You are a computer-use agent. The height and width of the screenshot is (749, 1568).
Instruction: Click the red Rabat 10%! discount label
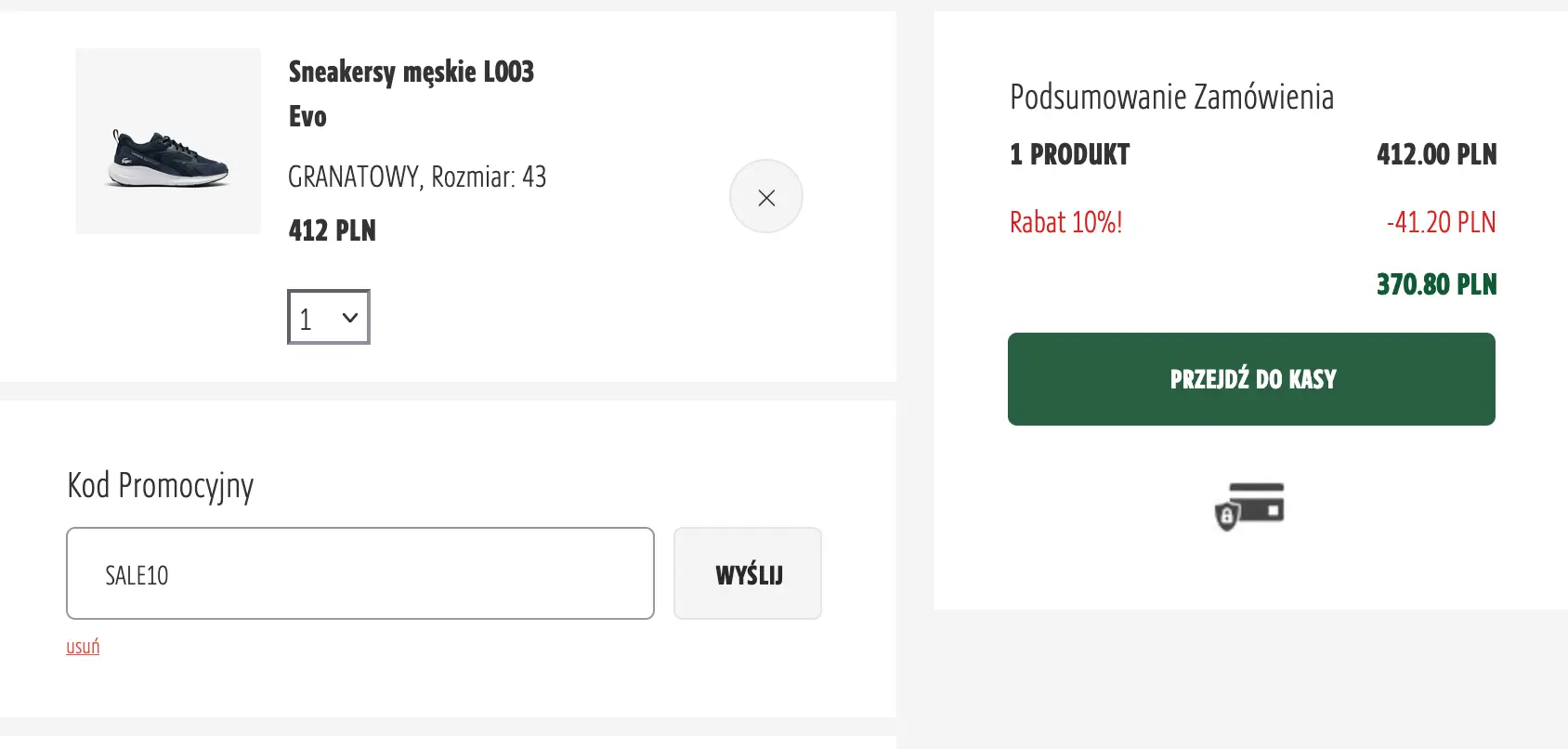[1065, 223]
